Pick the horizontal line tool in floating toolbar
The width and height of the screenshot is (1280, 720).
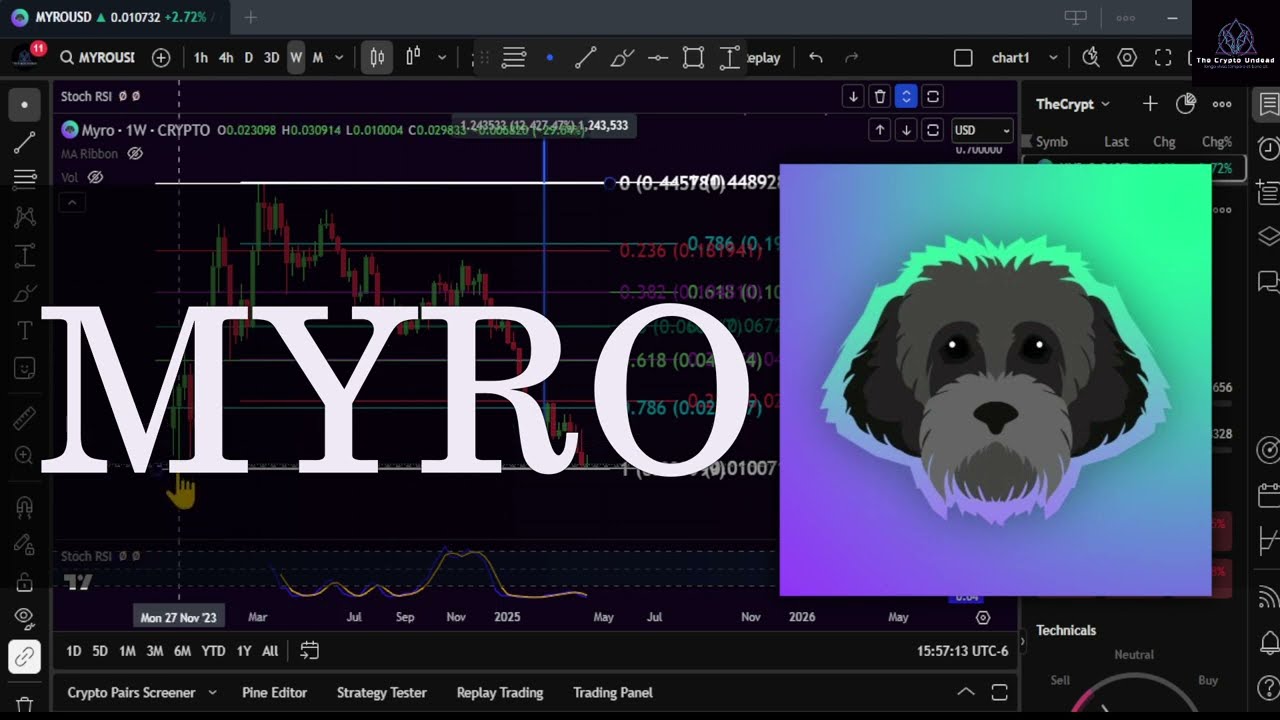coord(658,58)
